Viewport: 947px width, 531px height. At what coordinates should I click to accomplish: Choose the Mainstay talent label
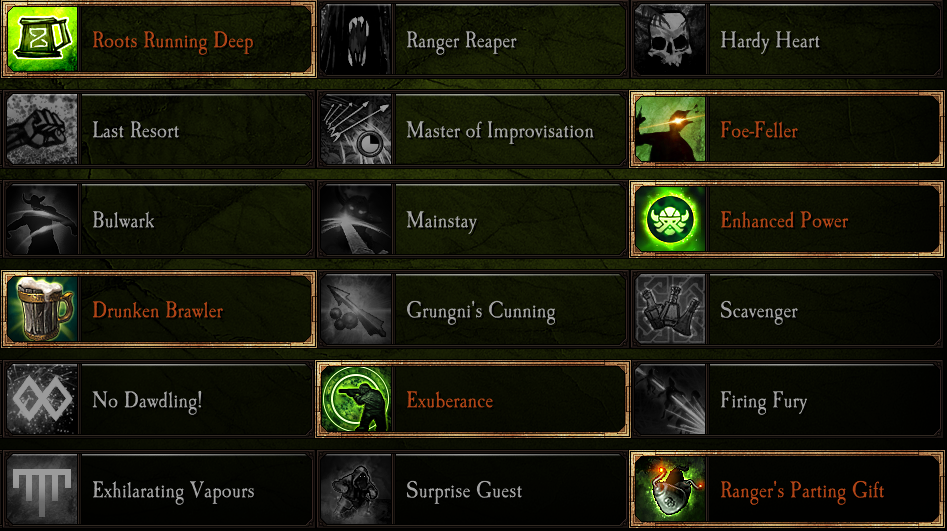coord(441,220)
